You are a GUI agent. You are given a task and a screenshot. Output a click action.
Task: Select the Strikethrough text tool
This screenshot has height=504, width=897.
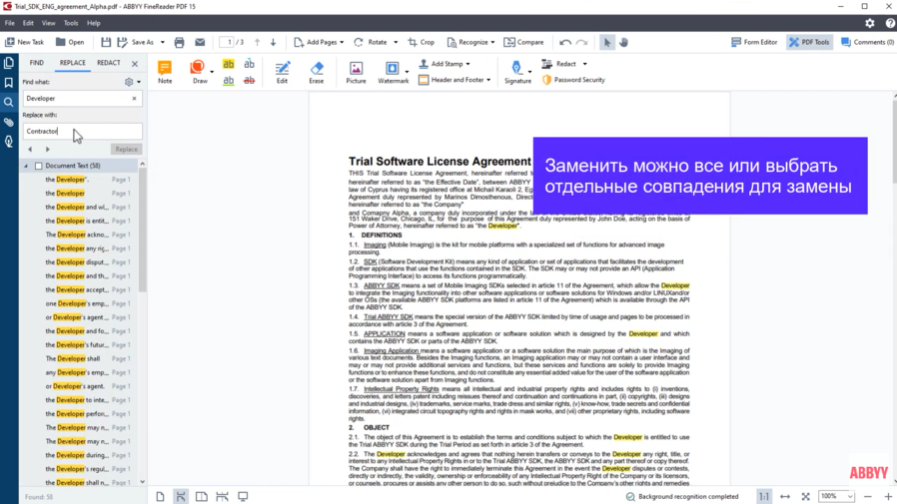249,81
